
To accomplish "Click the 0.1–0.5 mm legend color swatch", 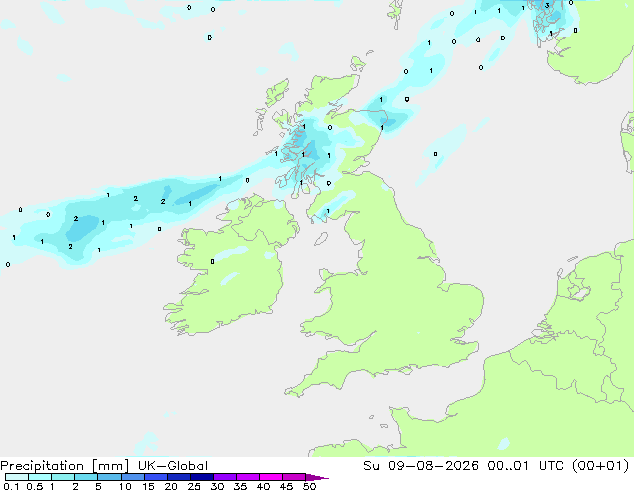I will pyautogui.click(x=17, y=477).
